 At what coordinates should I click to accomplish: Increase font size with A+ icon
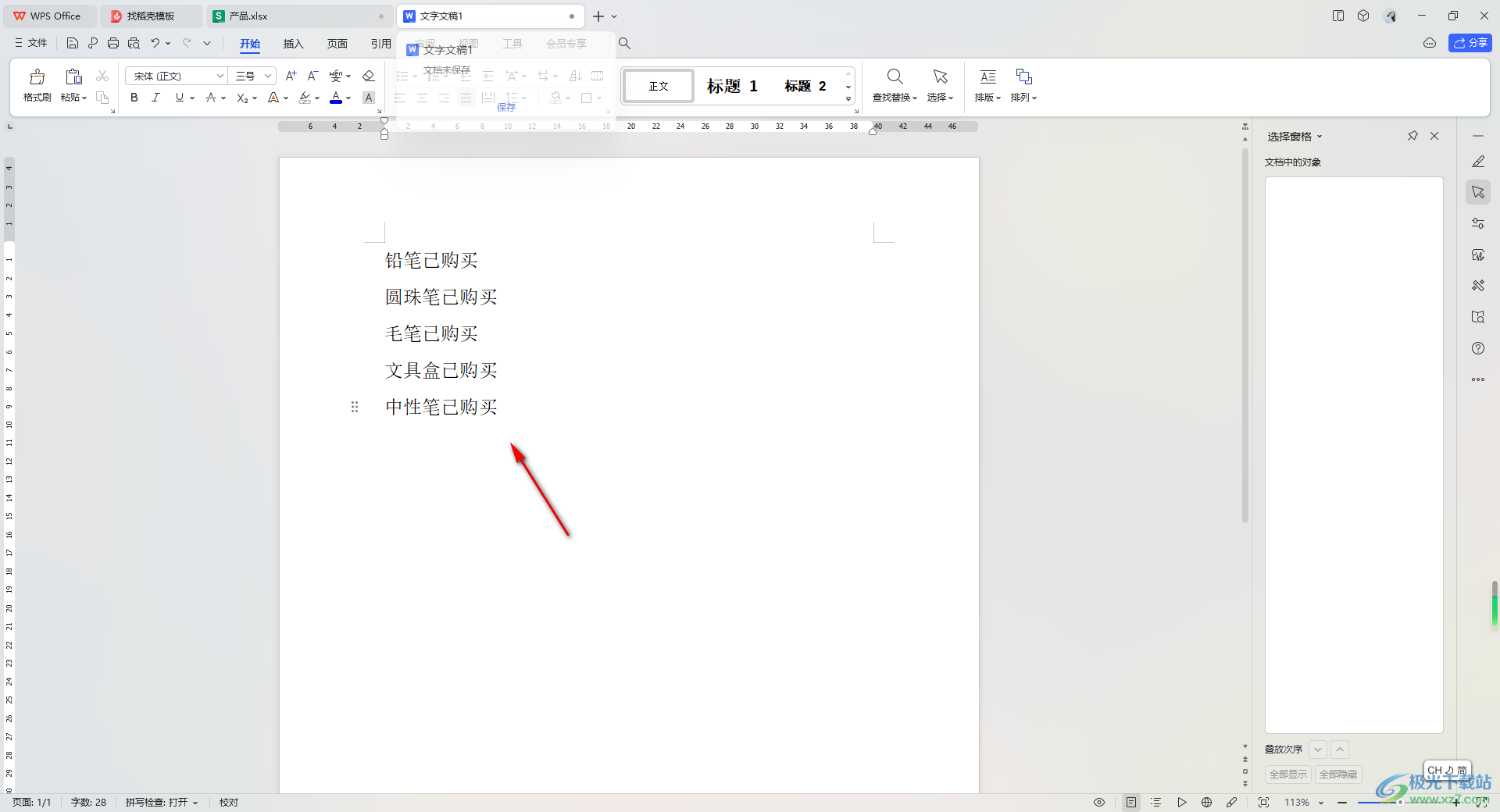point(291,76)
